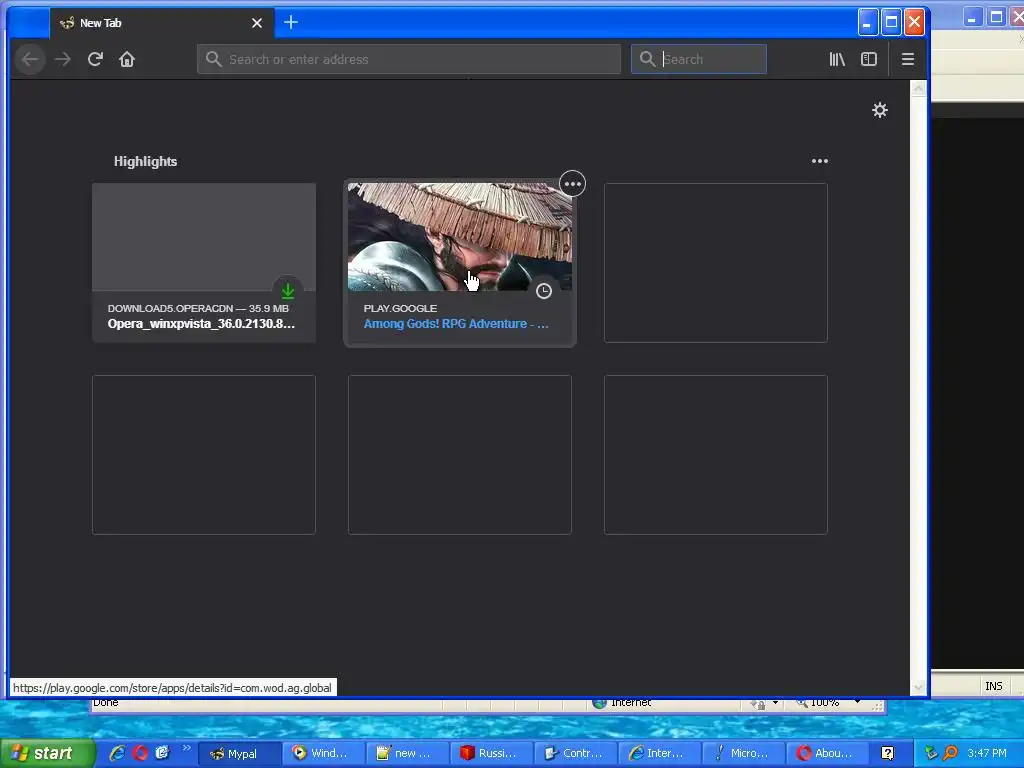Open Opera_winxpvista download highlight card
The width and height of the screenshot is (1024, 768).
(x=204, y=263)
